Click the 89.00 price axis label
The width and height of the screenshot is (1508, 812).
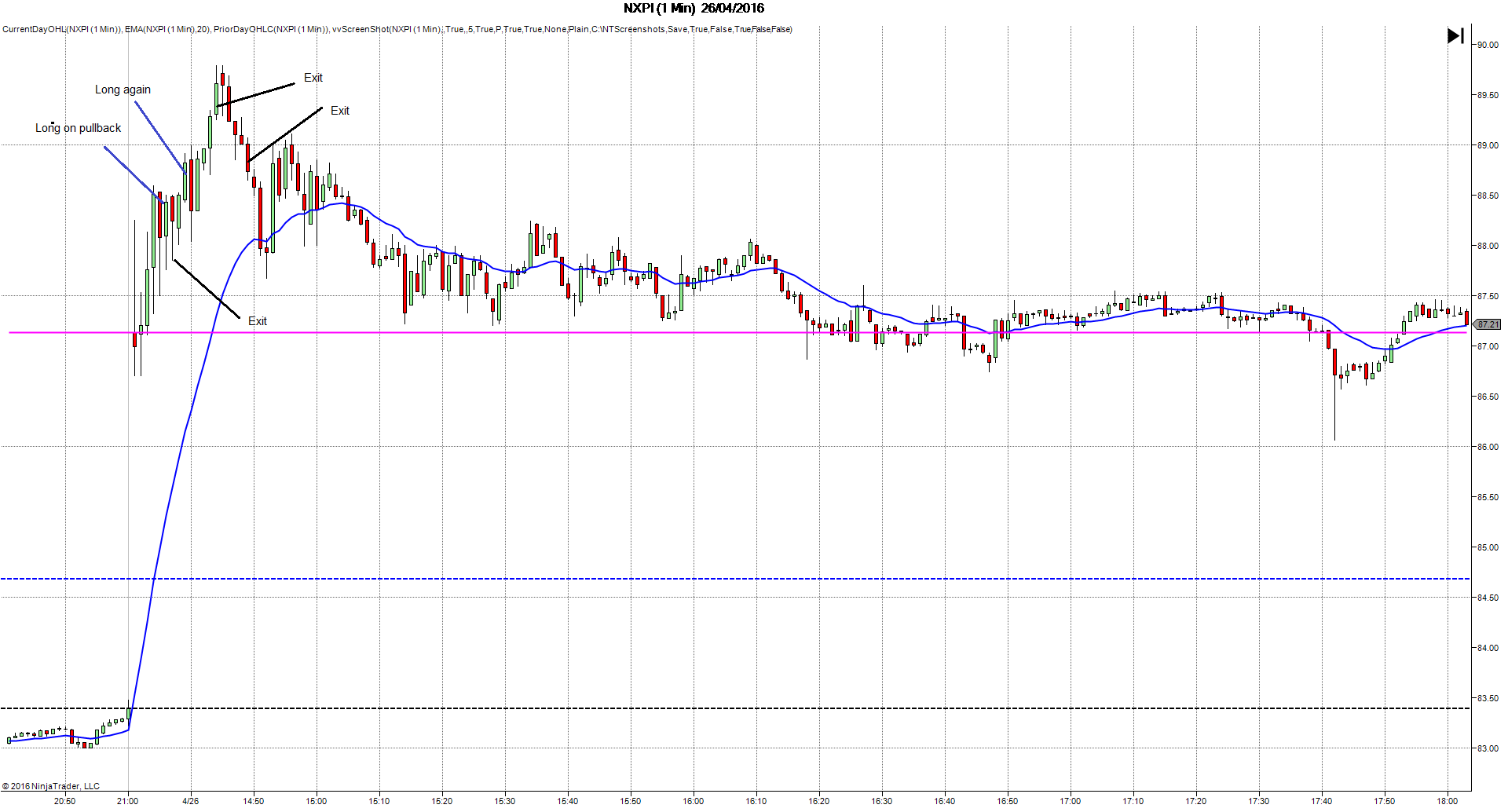(1488, 145)
